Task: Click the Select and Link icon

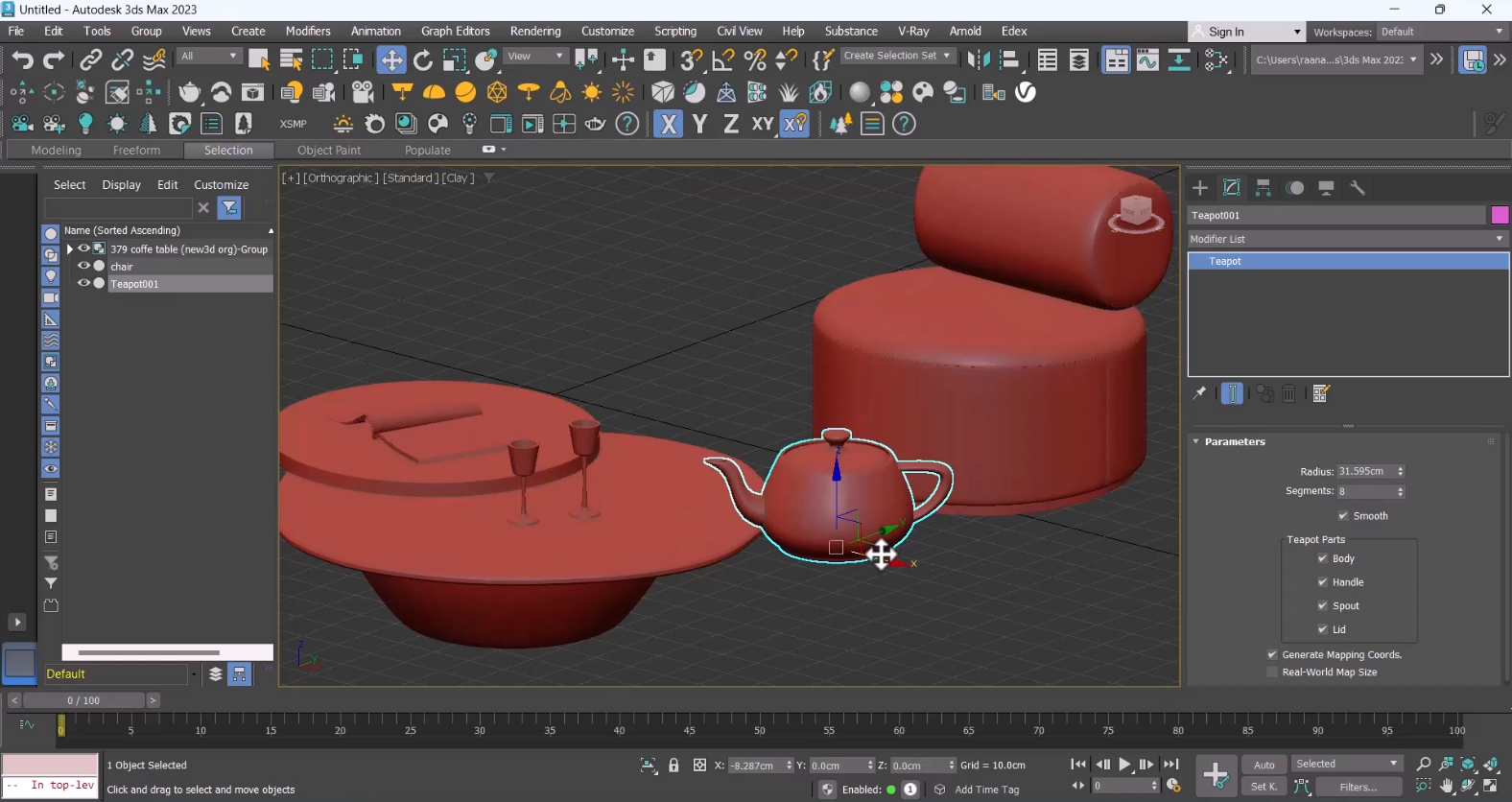Action: pos(90,60)
